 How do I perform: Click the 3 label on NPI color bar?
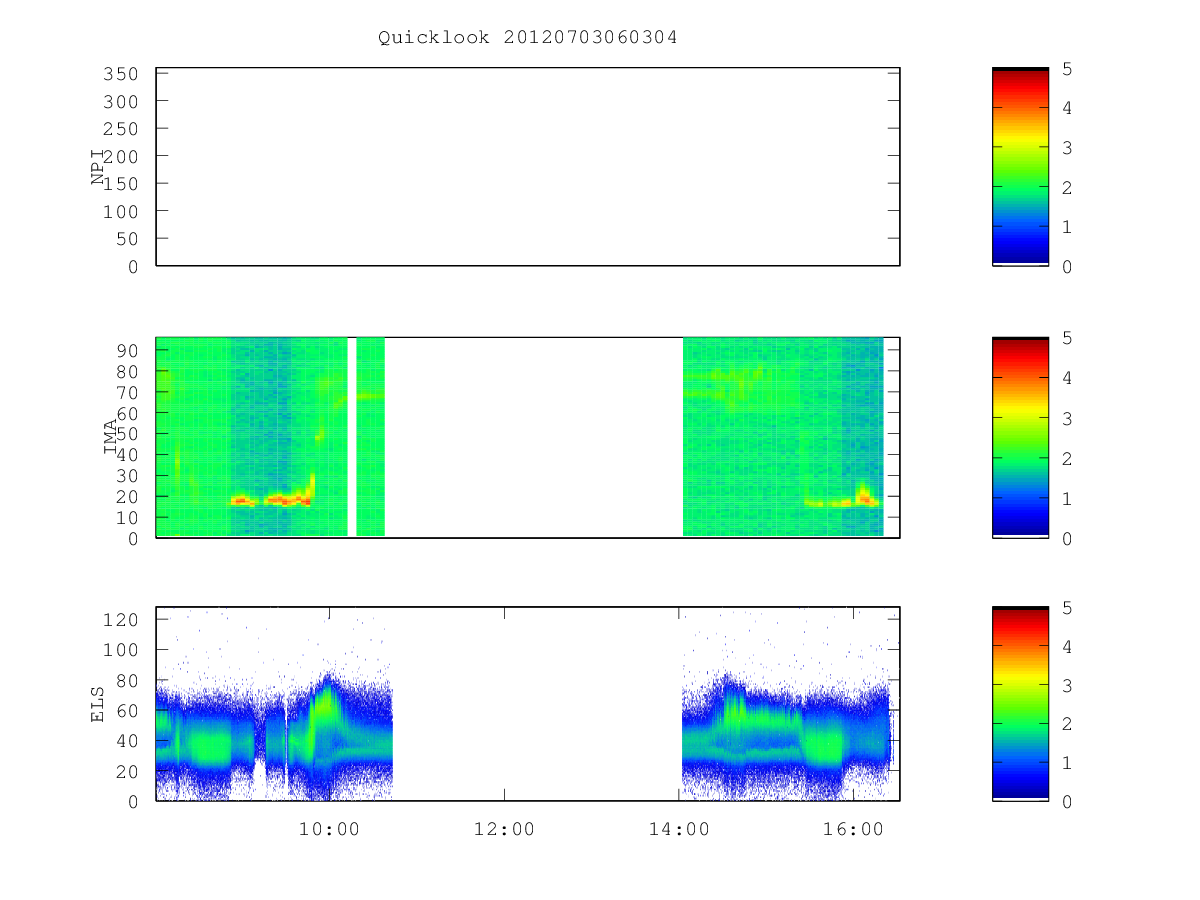point(1066,147)
